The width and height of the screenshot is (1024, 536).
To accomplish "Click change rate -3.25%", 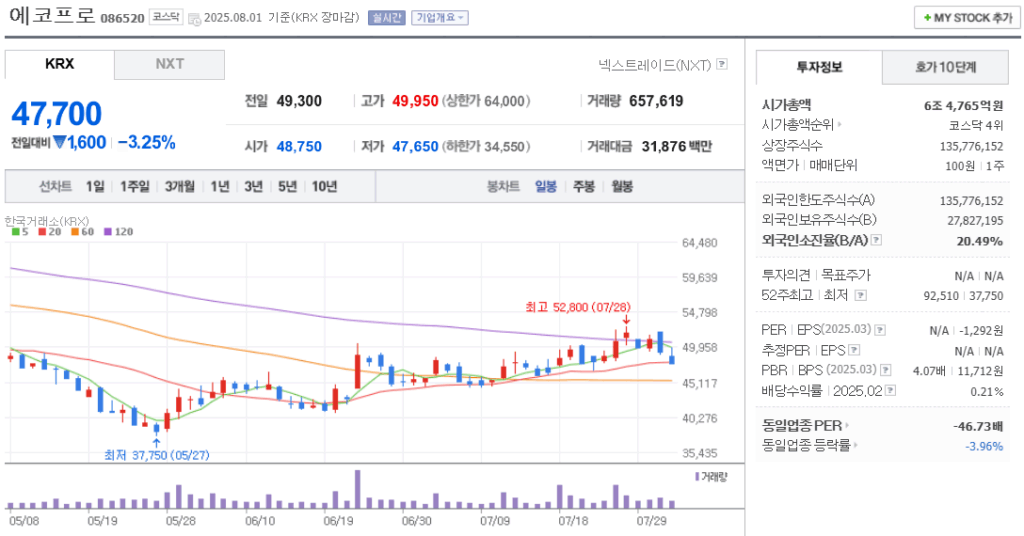I will 147,142.
